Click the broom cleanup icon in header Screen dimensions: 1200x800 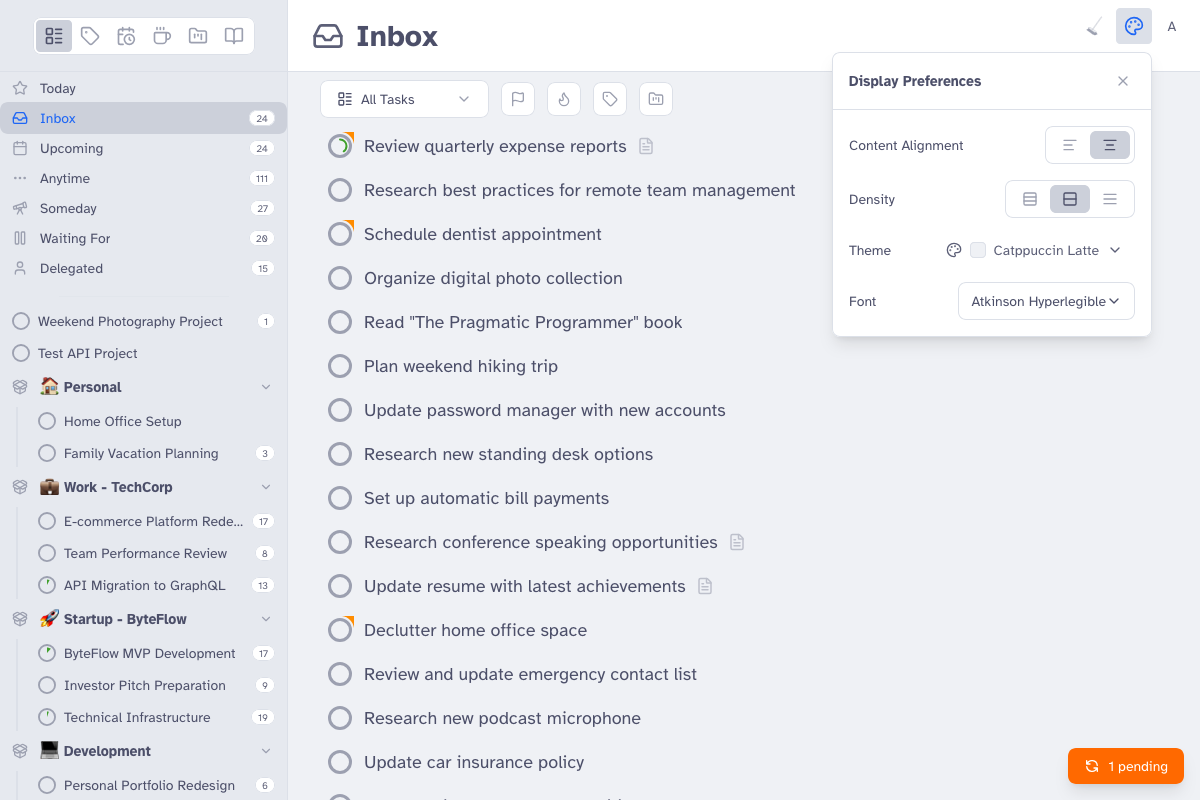[1095, 27]
